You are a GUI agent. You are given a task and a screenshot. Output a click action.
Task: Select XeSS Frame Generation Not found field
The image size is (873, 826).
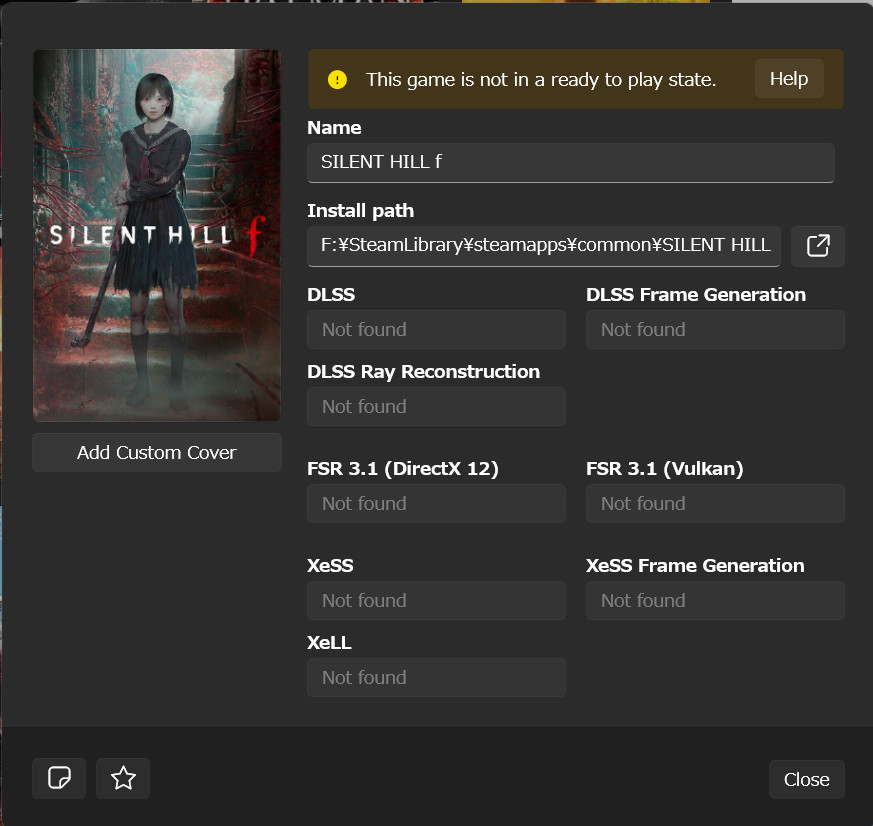tap(715, 601)
